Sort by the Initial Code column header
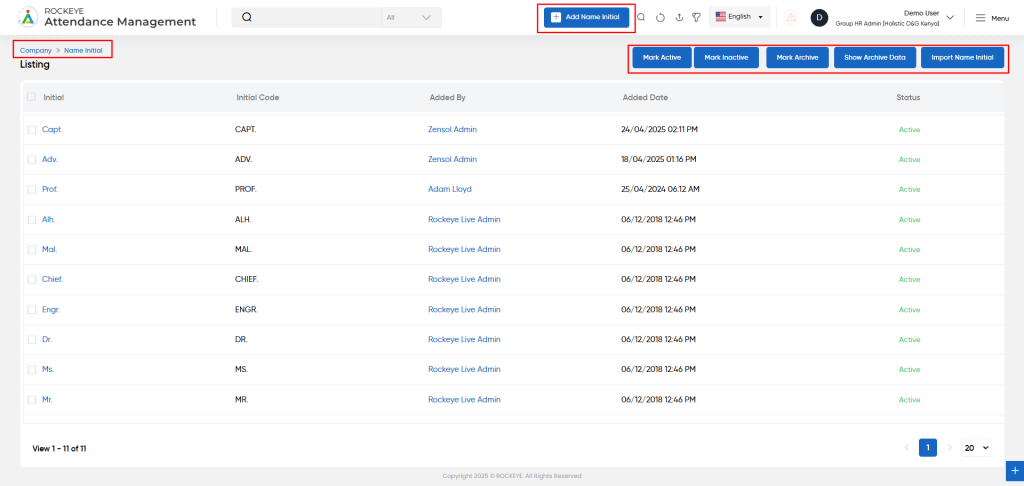The width and height of the screenshot is (1024, 486). point(258,97)
